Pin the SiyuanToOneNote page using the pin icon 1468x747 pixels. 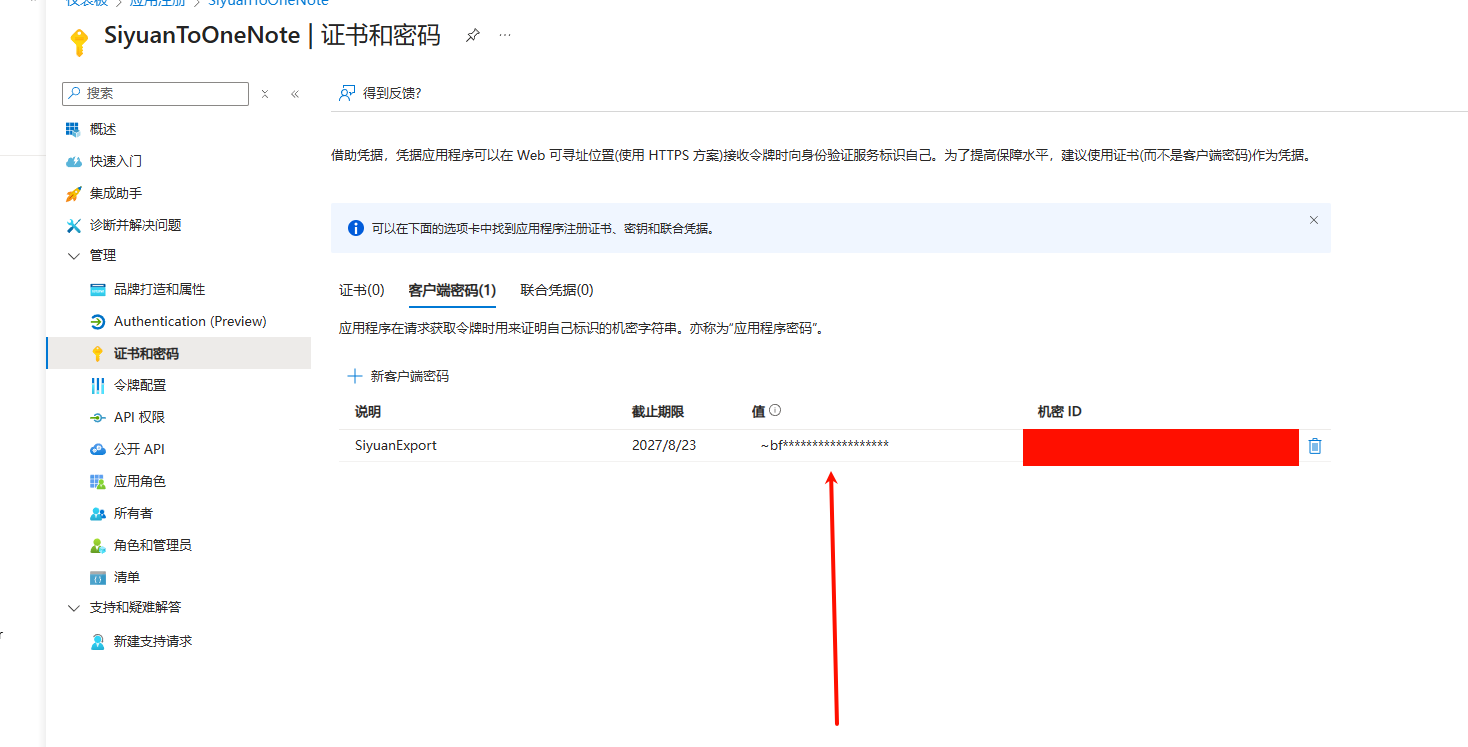[472, 35]
